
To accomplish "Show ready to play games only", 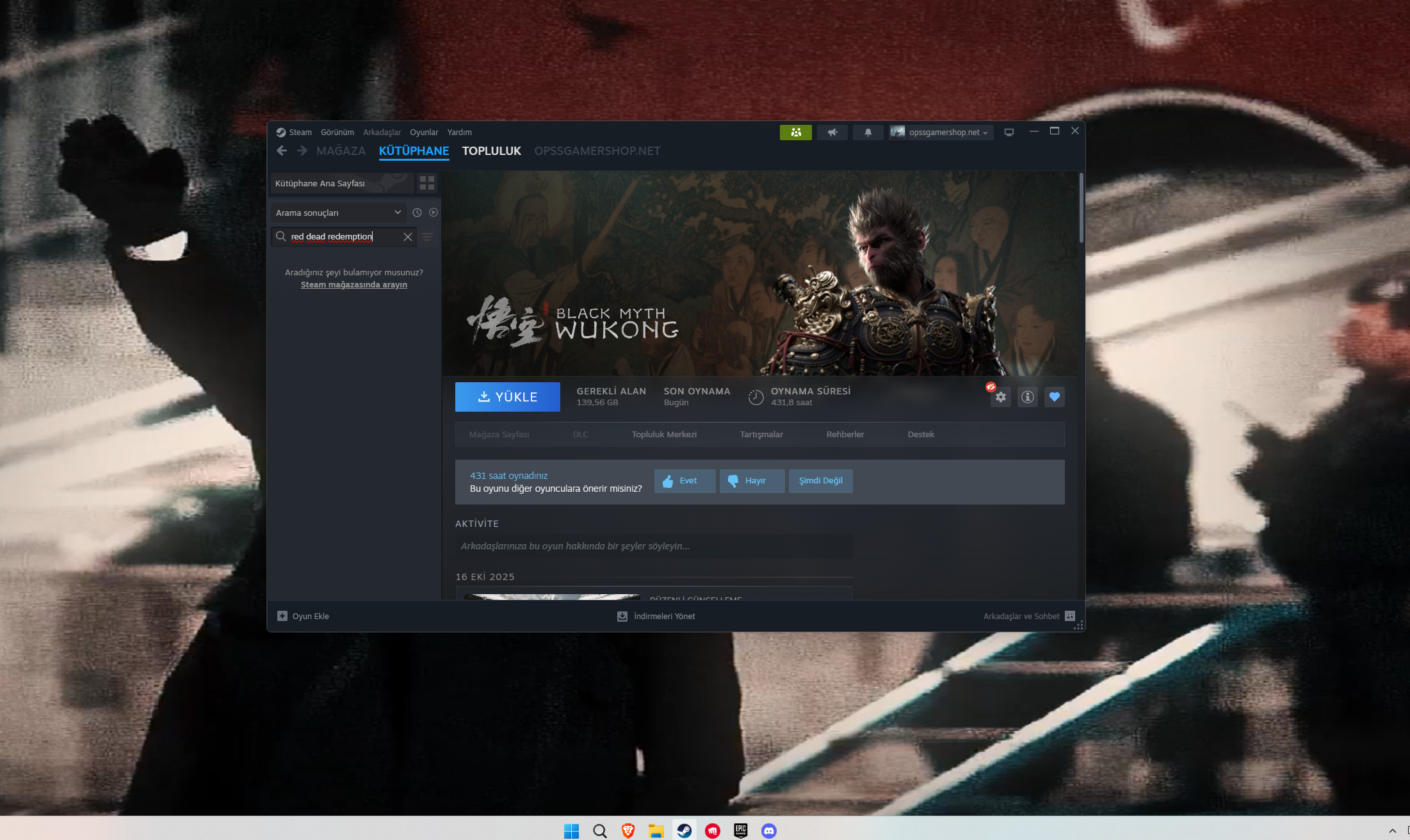I will (x=434, y=213).
